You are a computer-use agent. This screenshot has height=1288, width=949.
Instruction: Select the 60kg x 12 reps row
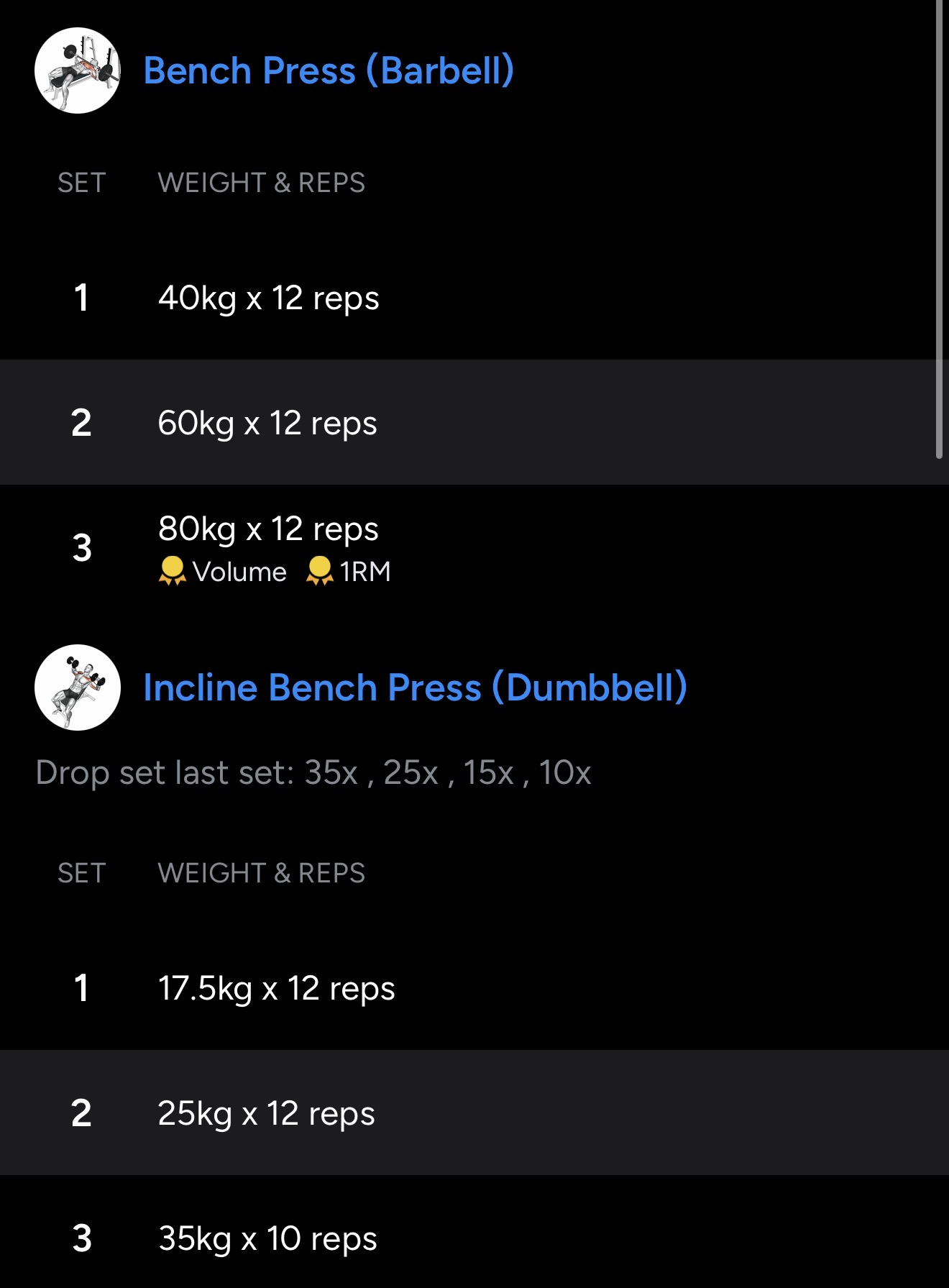point(267,423)
